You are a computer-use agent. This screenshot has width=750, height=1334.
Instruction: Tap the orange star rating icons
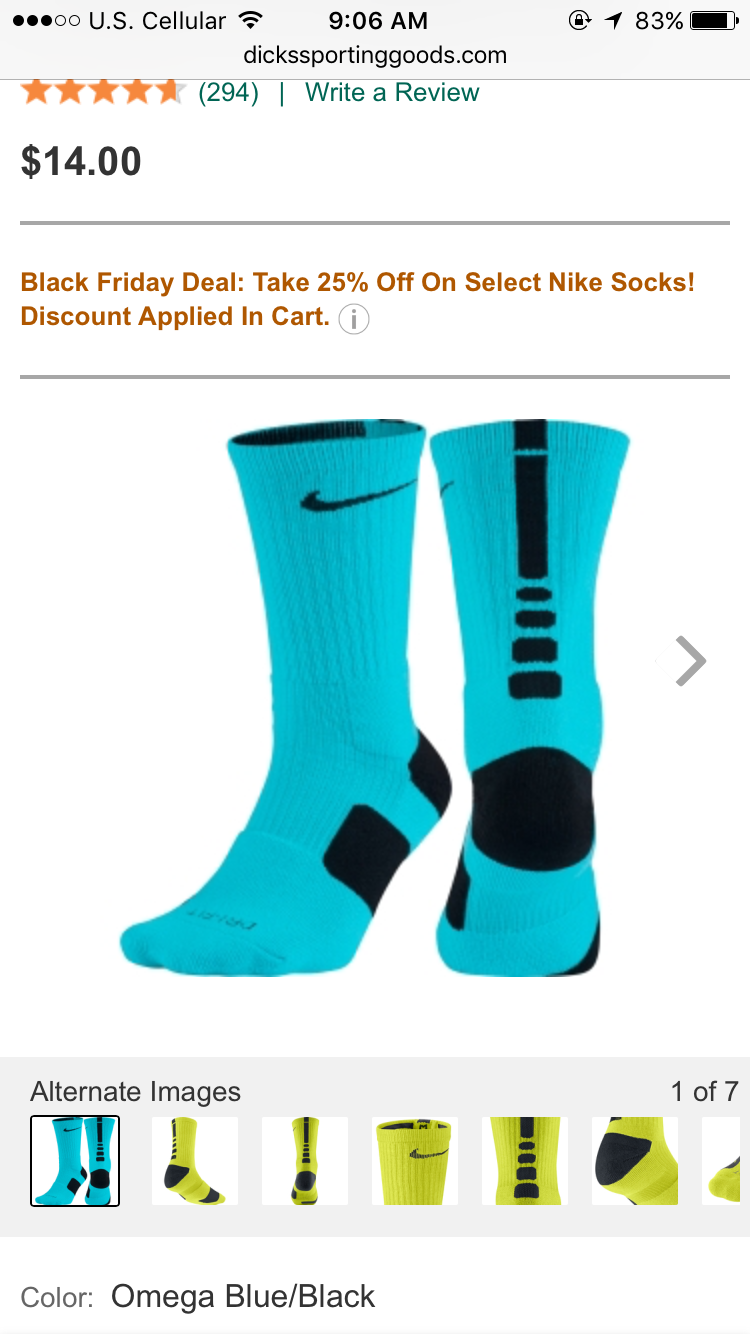[102, 92]
